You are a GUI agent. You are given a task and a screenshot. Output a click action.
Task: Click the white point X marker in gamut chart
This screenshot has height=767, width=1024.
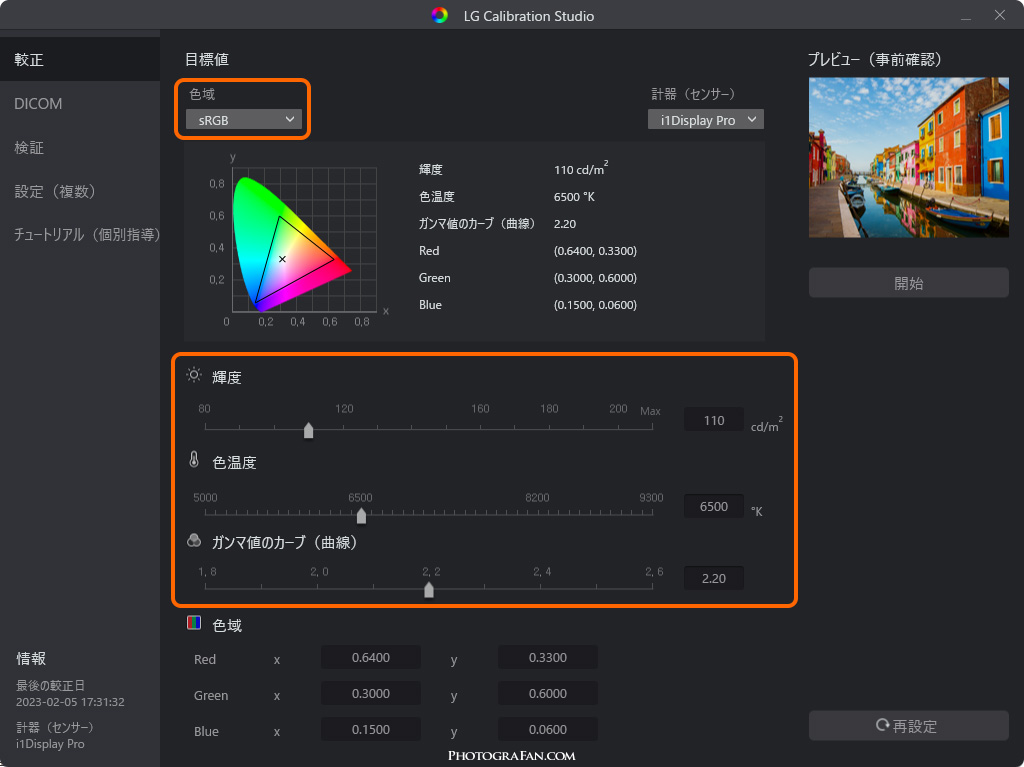point(282,259)
